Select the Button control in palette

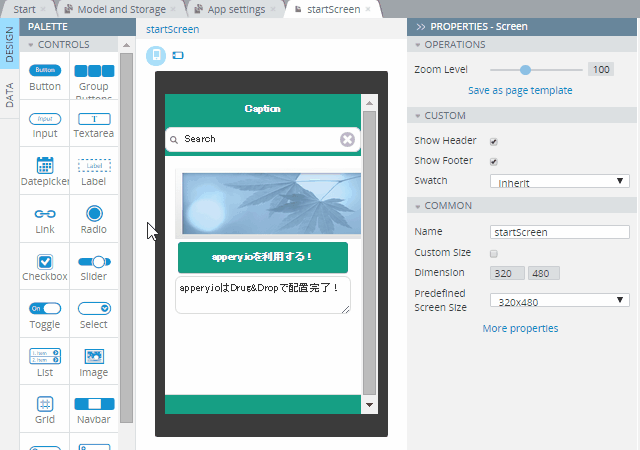tap(45, 77)
